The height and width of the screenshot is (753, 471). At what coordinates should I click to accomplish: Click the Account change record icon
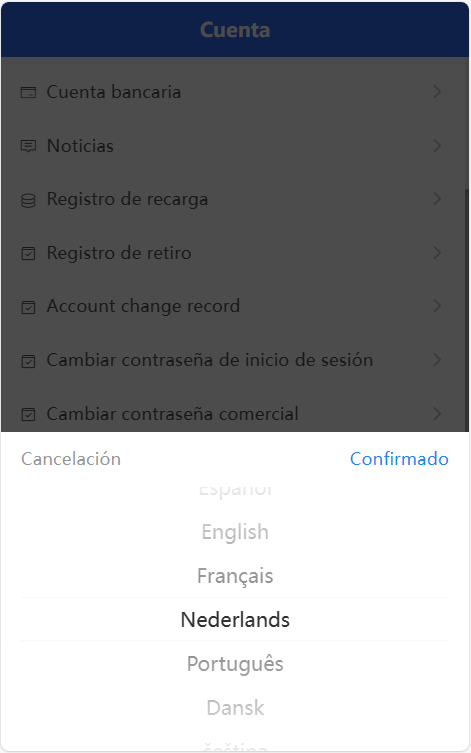pos(28,307)
